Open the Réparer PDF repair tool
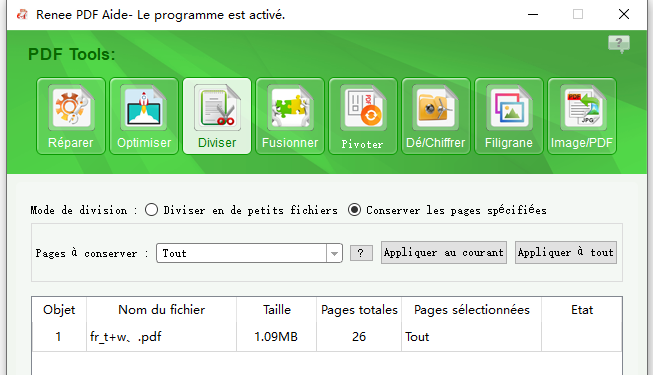 [71, 116]
